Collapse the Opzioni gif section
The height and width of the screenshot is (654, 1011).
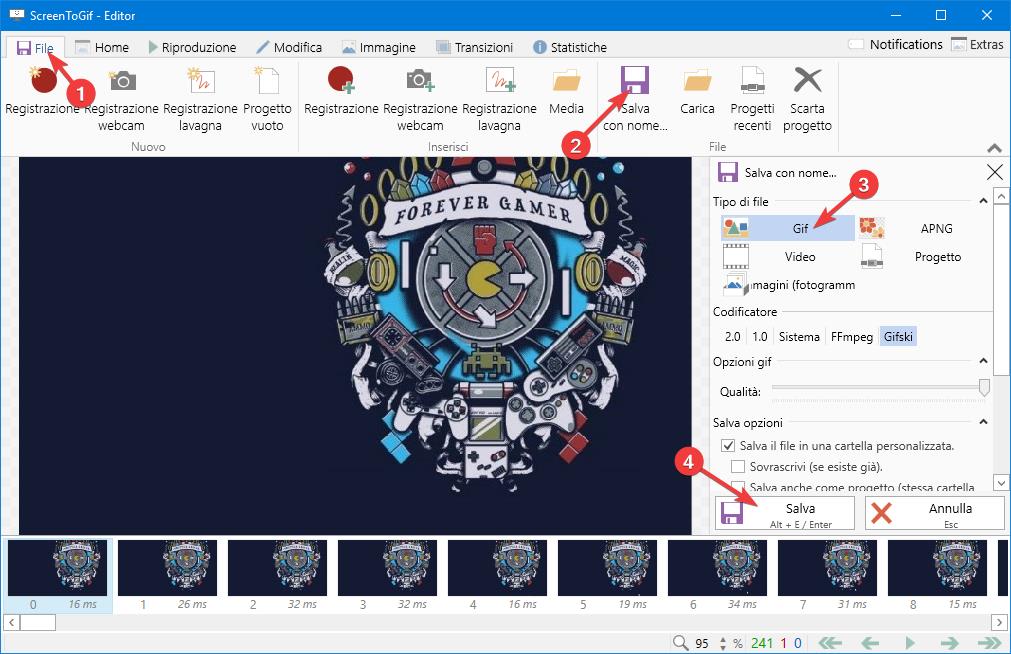tap(983, 361)
